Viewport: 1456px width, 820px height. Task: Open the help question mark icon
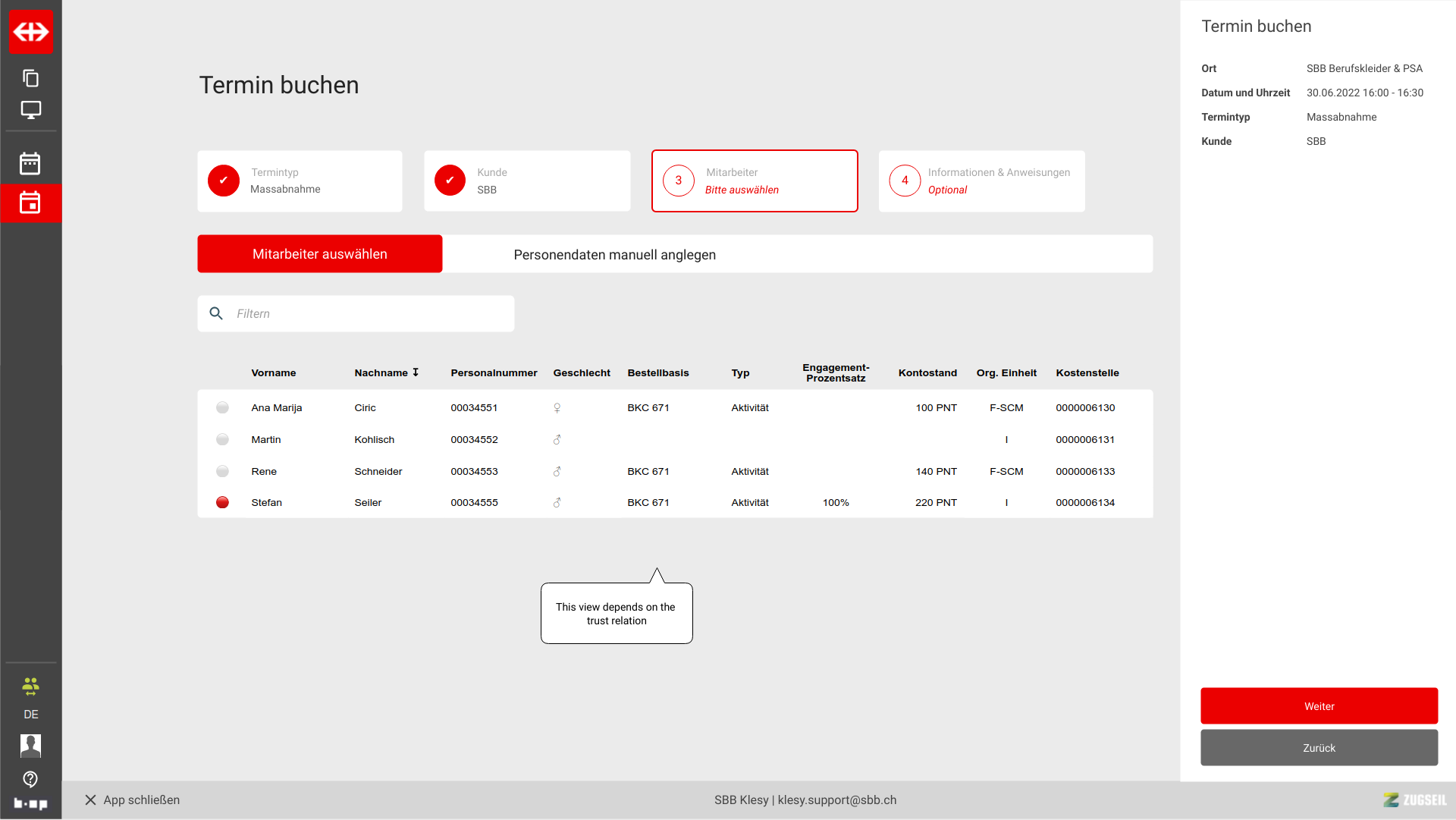pos(30,779)
